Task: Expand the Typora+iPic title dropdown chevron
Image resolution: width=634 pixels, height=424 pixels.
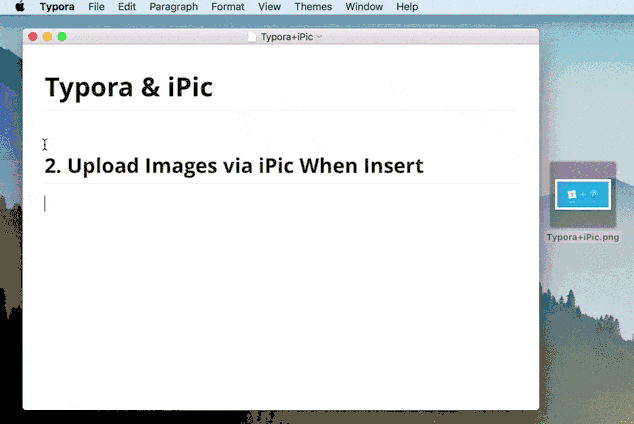Action: [319, 37]
